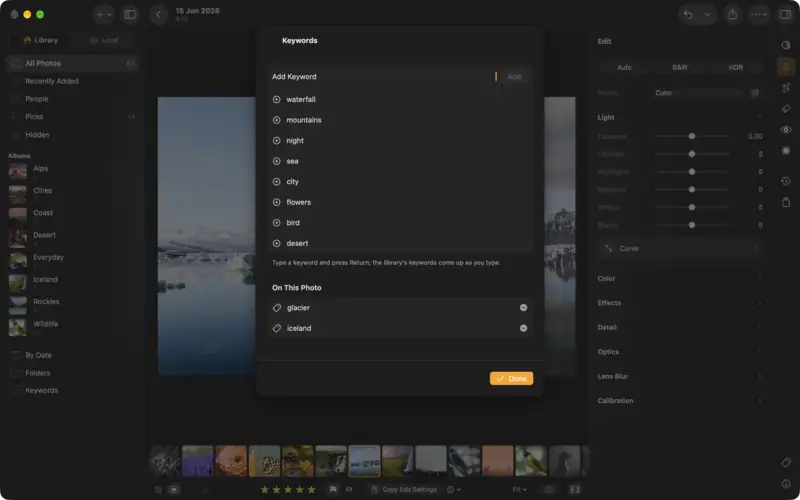Add the waterfall keyword with its plus icon
The height and width of the screenshot is (500, 800).
(x=277, y=99)
